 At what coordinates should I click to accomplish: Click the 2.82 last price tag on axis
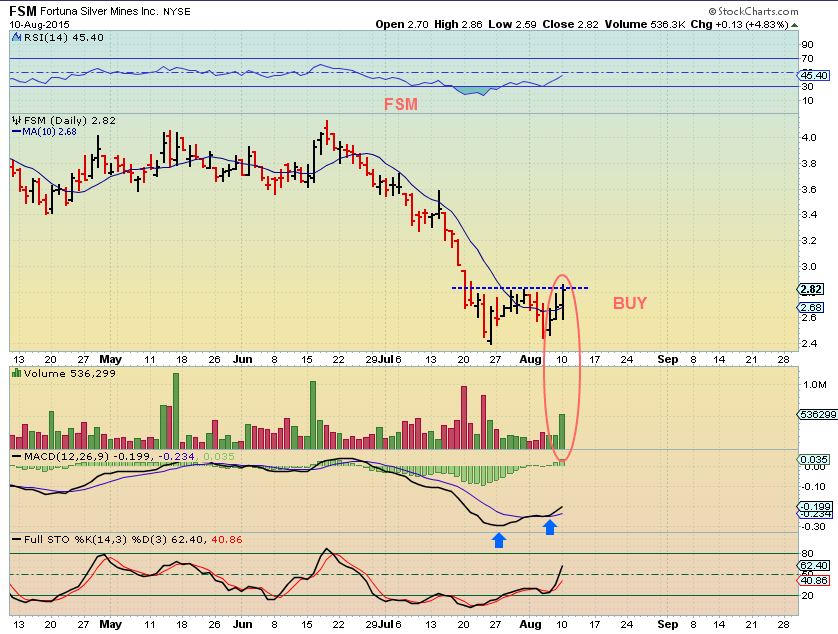tap(811, 289)
